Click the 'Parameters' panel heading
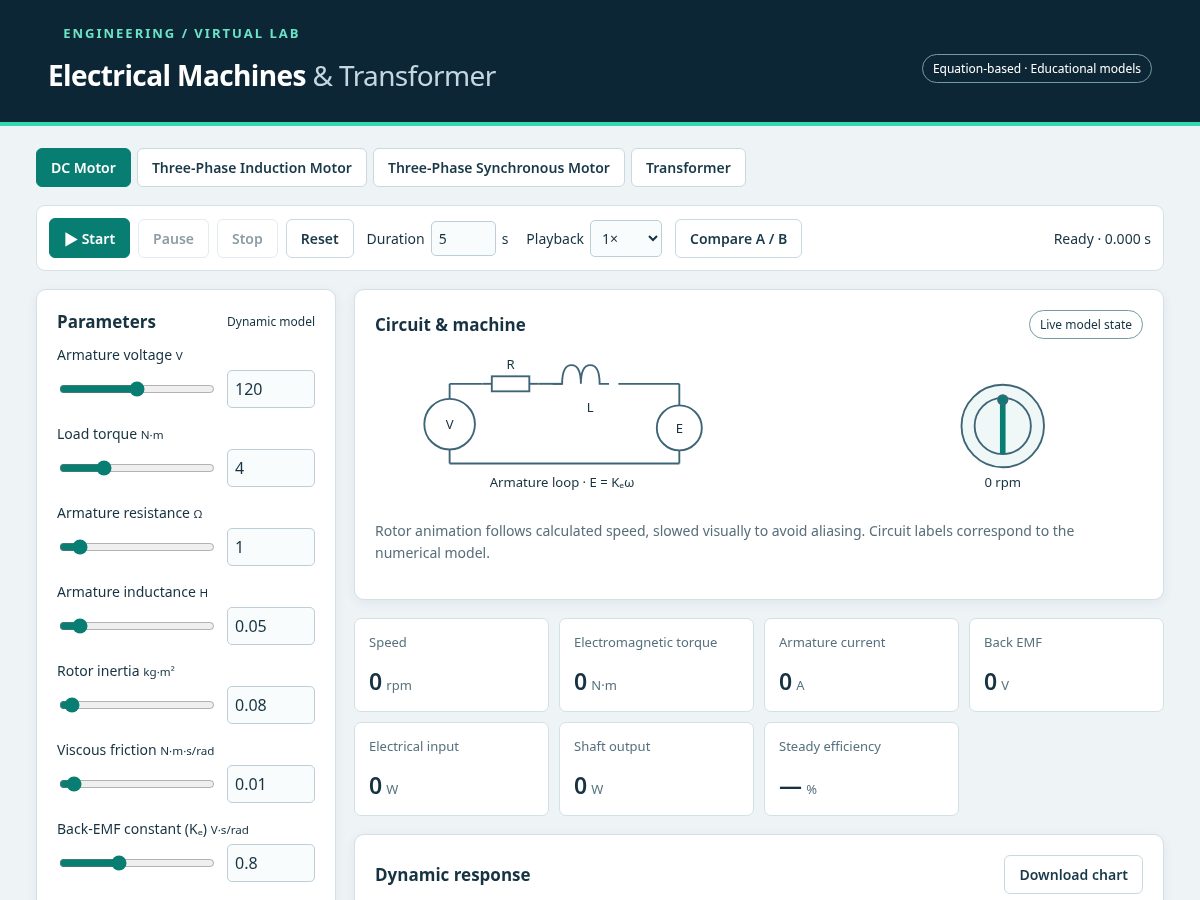 106,322
